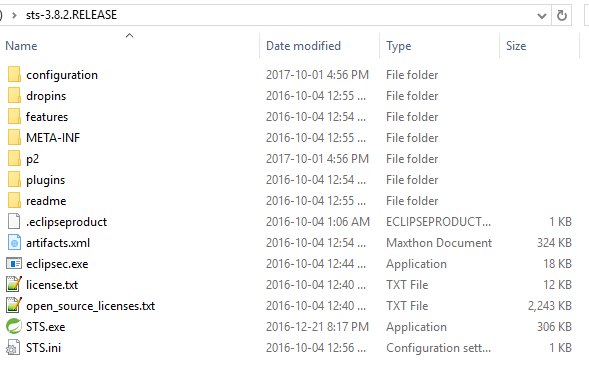The image size is (589, 376).
Task: Click the 2016-12-21 8:17 PM date
Action: [x=317, y=327]
